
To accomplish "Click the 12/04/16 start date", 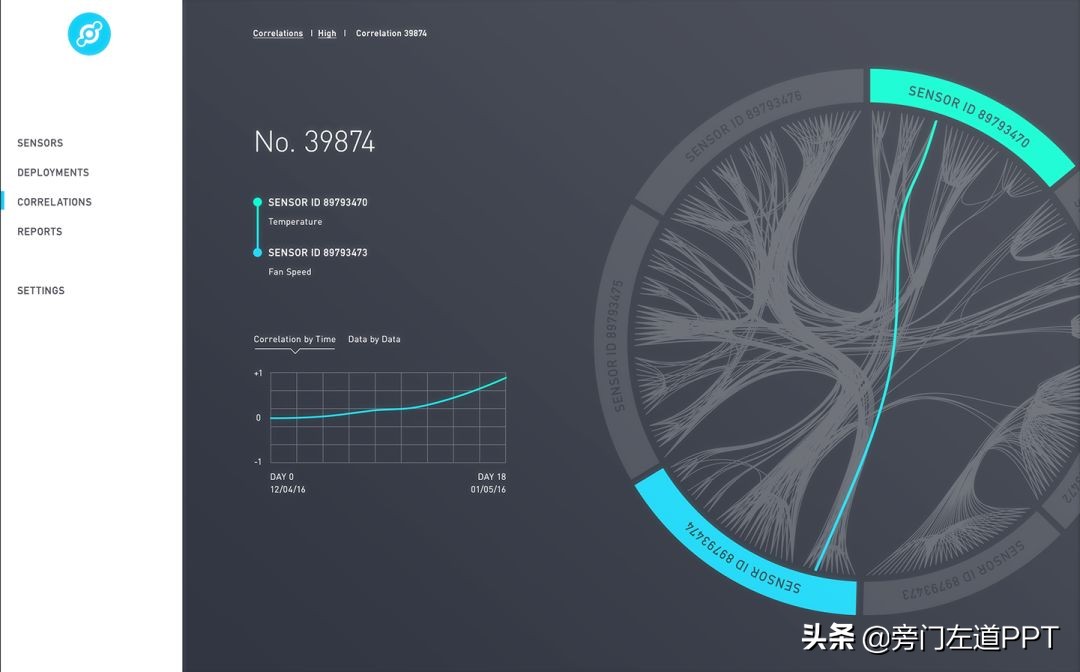I will click(288, 490).
